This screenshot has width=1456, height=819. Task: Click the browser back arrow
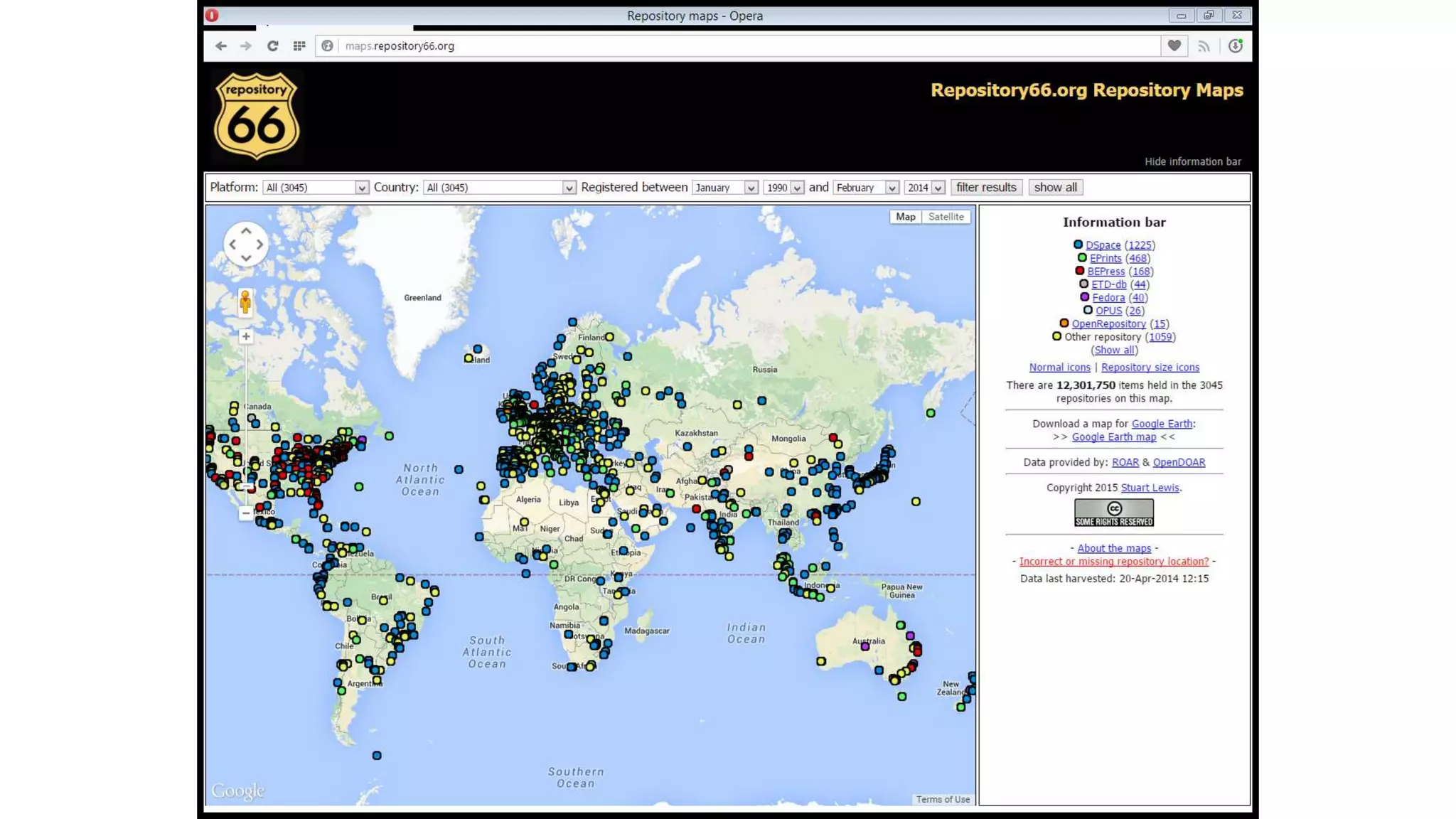tap(220, 46)
